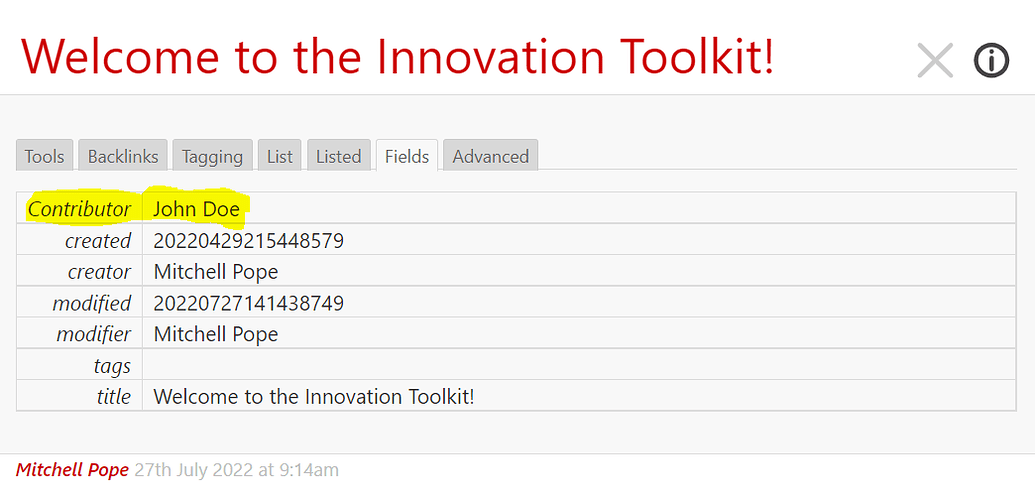
Task: Select the Contributor field name cell
Action: click(79, 208)
